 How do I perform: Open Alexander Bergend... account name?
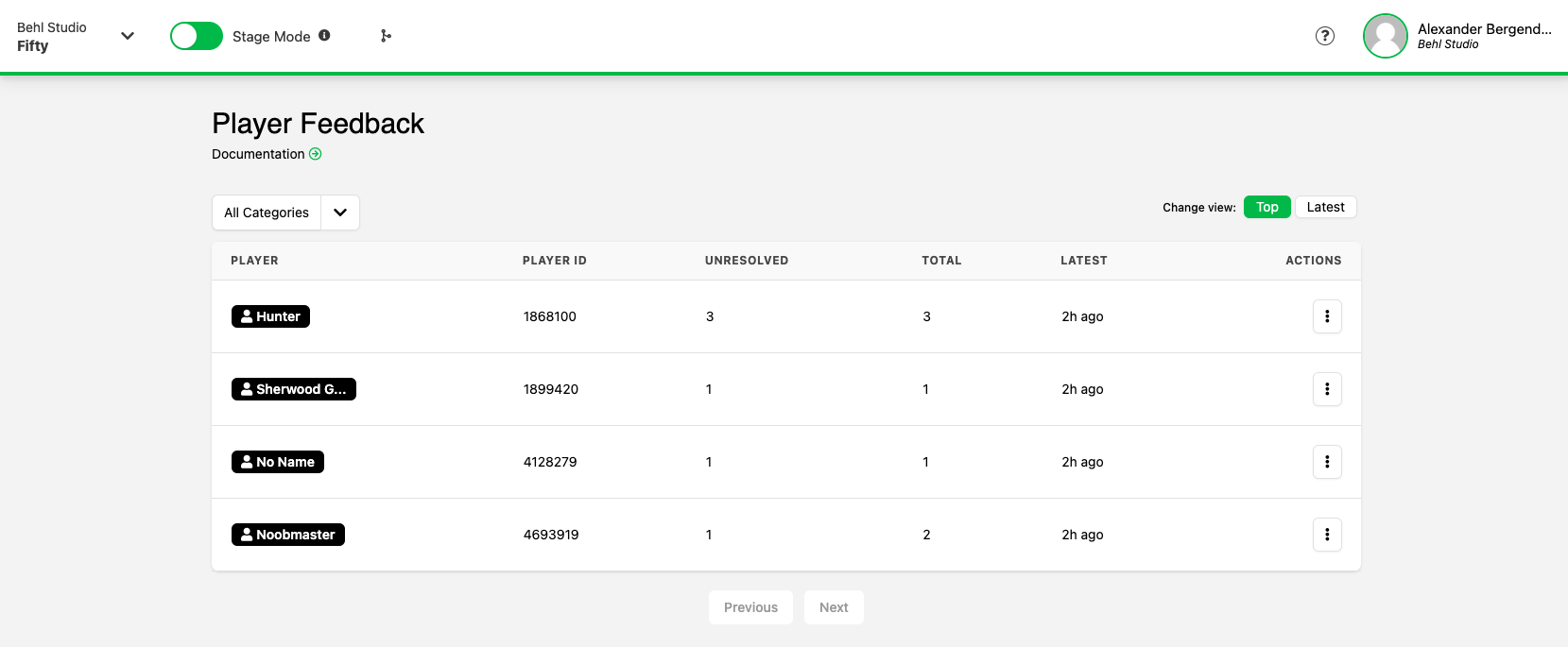click(1484, 29)
